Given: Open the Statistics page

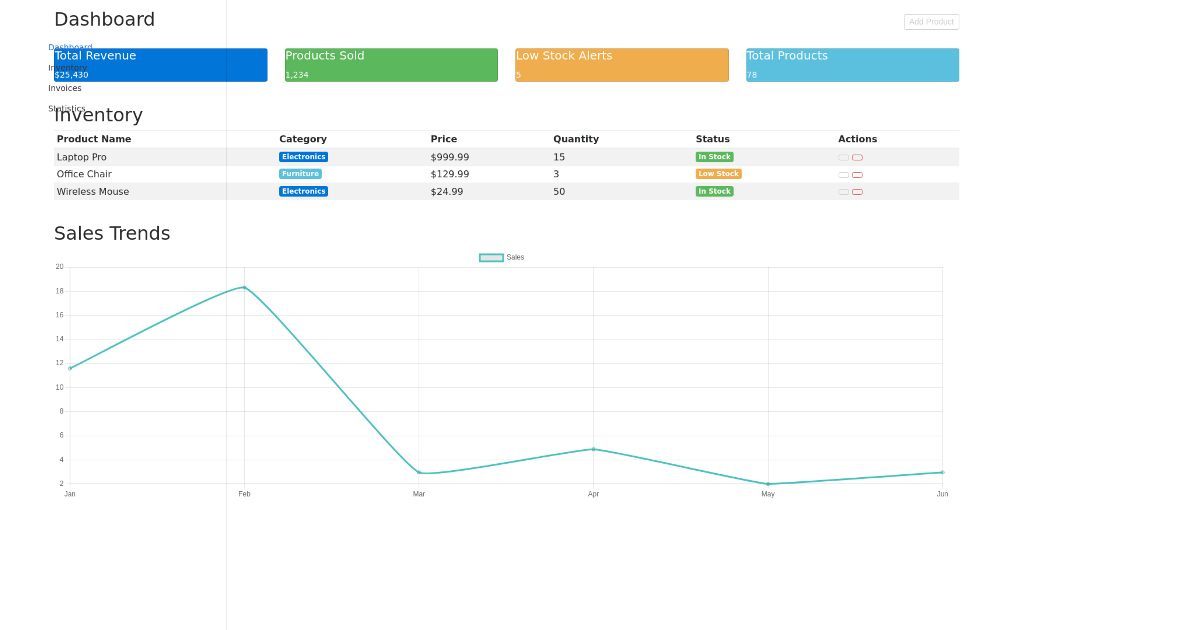Looking at the screenshot, I should pyautogui.click(x=67, y=108).
